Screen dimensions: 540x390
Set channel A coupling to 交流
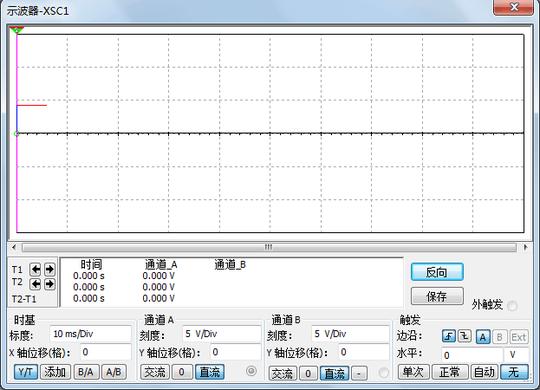pos(155,372)
